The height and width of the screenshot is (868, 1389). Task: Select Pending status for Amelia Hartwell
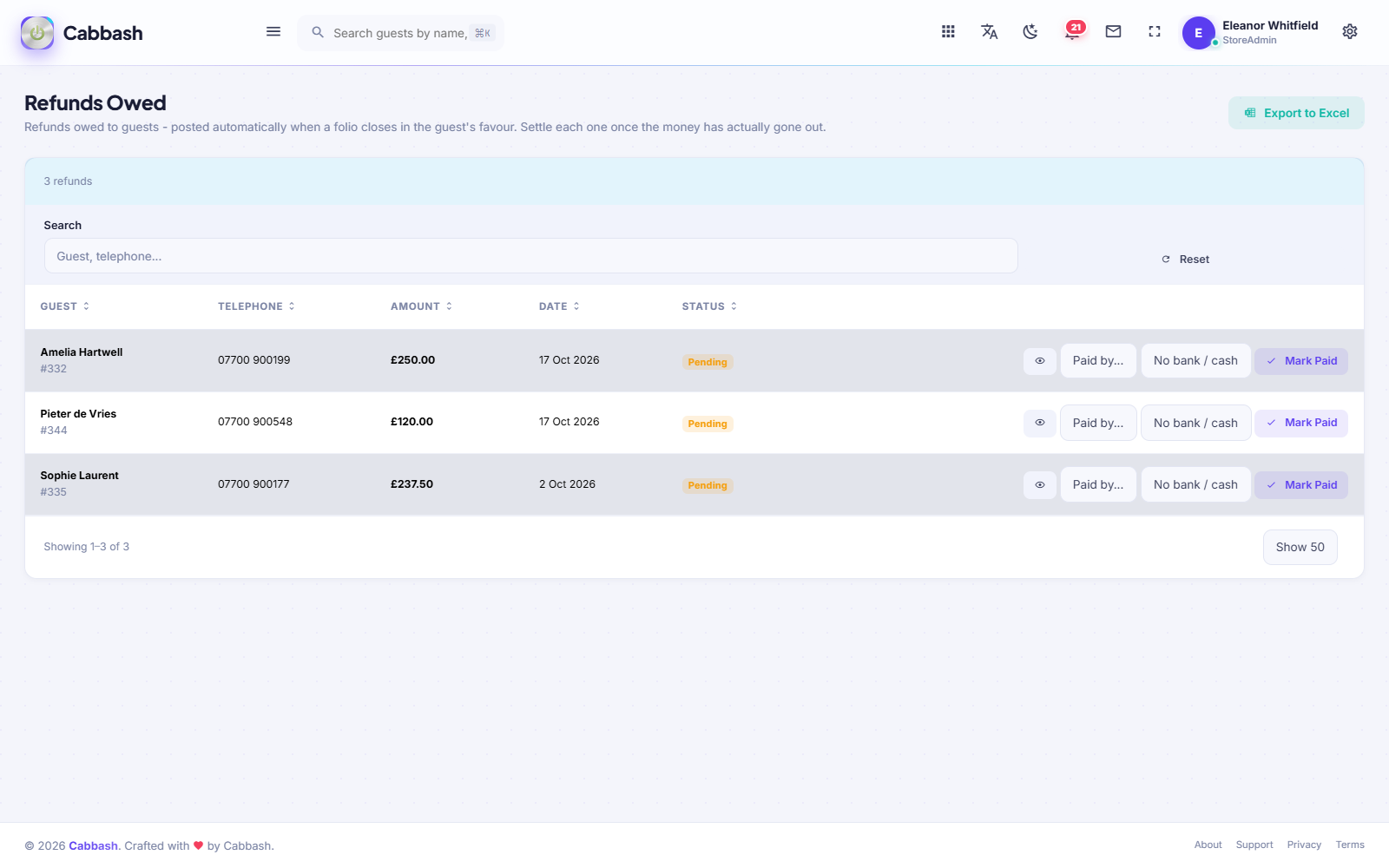tap(708, 362)
